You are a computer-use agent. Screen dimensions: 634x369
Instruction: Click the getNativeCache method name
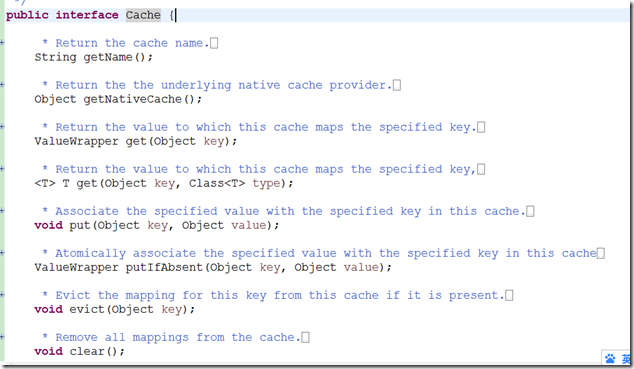[133, 99]
